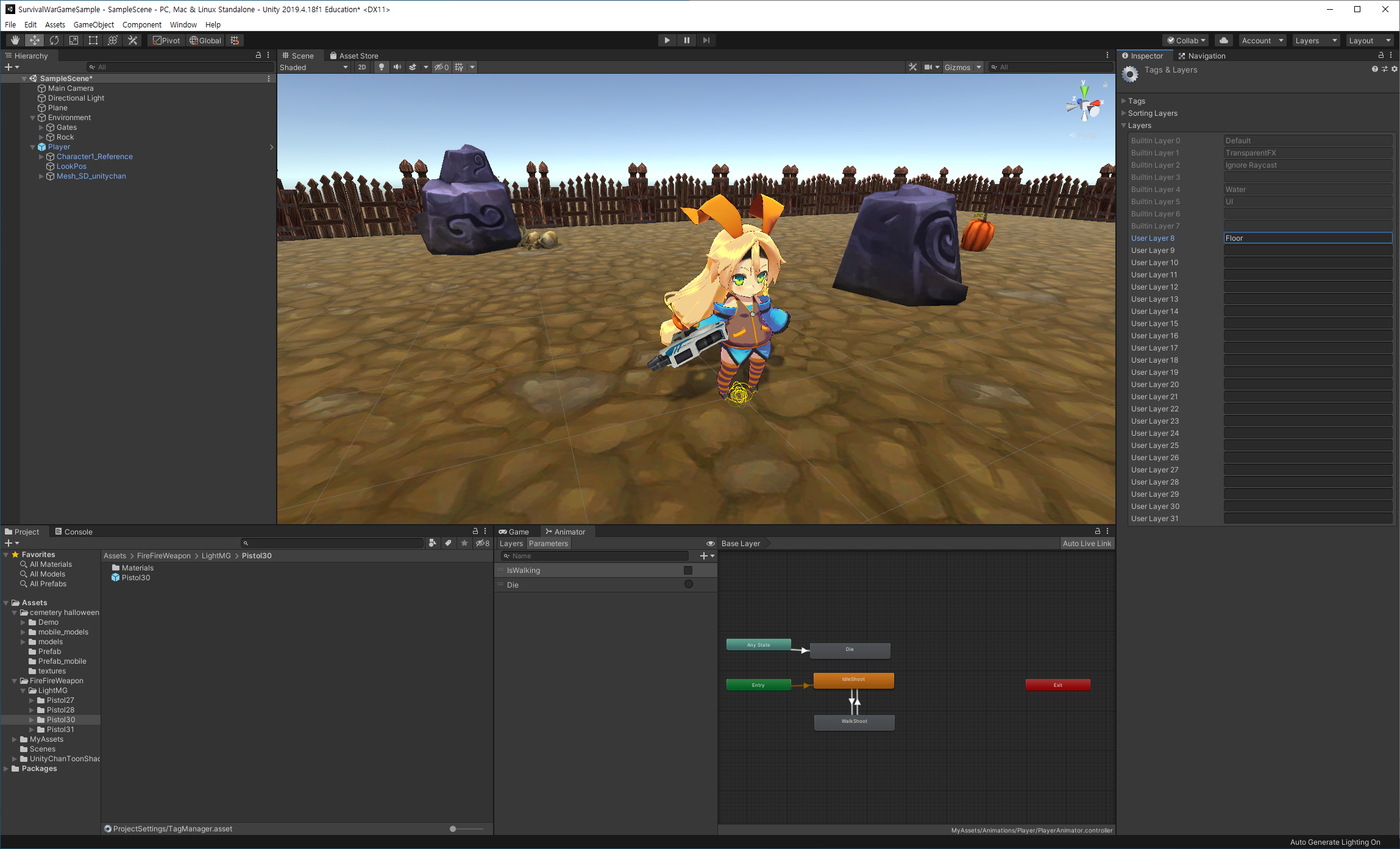Toggle scene lighting bulb icon
The height and width of the screenshot is (849, 1400).
pos(381,67)
